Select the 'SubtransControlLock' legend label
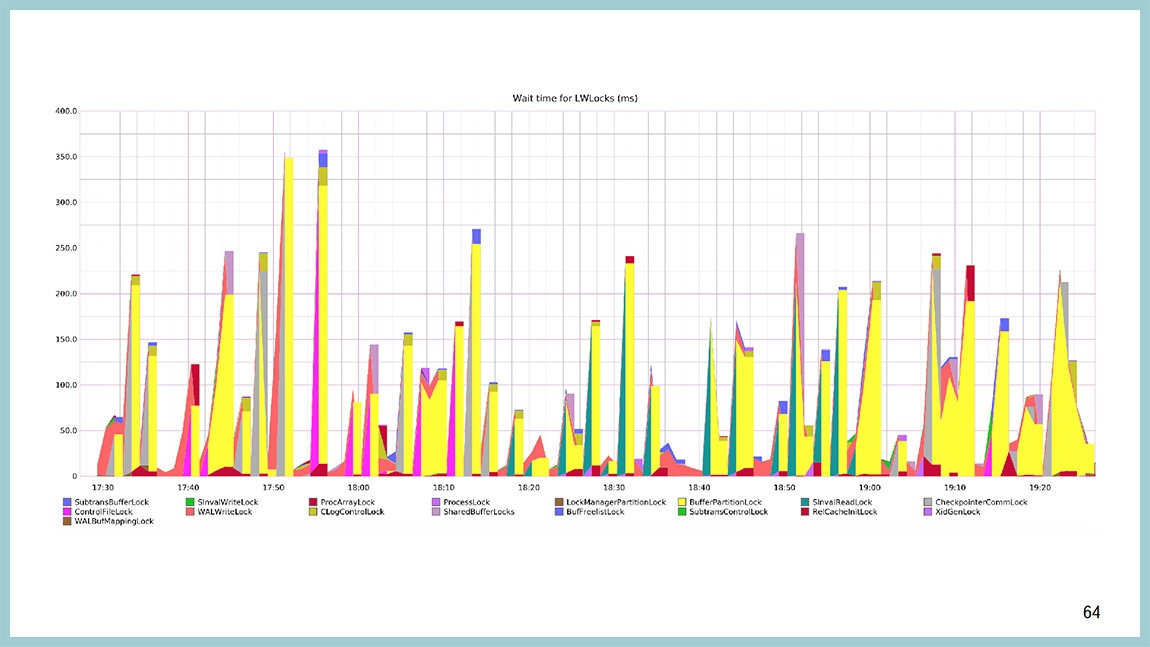Screen dimensions: 1150x647 pyautogui.click(x=729, y=512)
